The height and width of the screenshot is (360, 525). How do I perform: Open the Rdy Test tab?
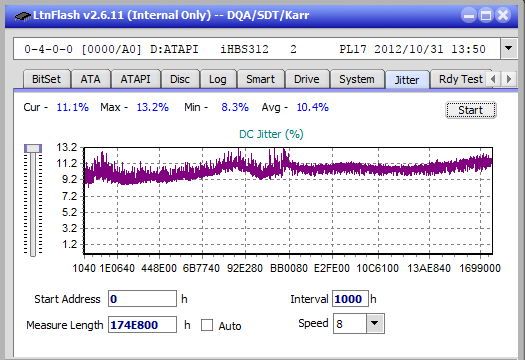(x=461, y=79)
